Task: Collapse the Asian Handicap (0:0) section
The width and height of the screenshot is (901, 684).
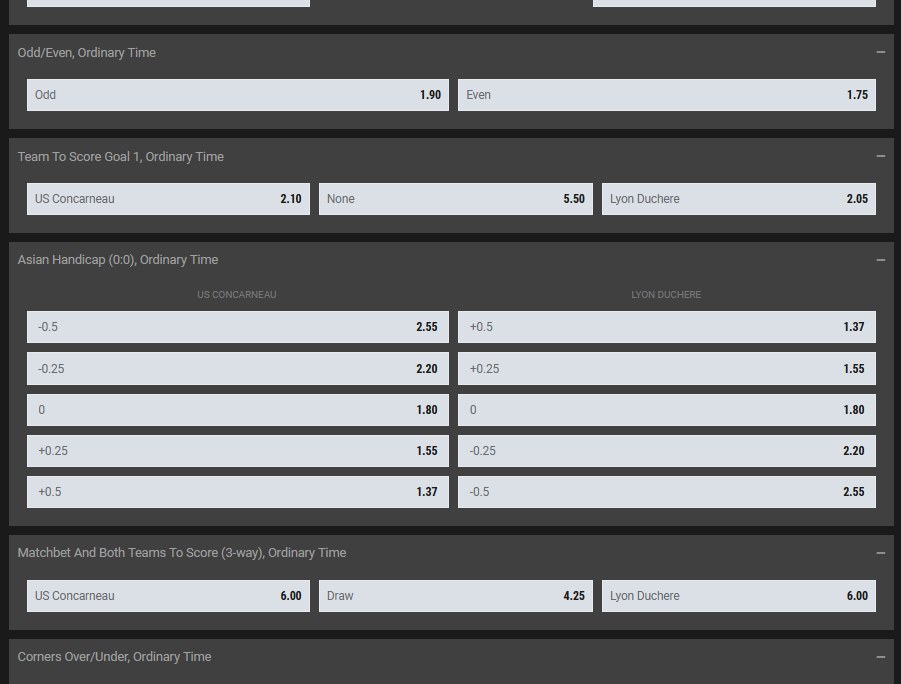Action: coord(880,260)
